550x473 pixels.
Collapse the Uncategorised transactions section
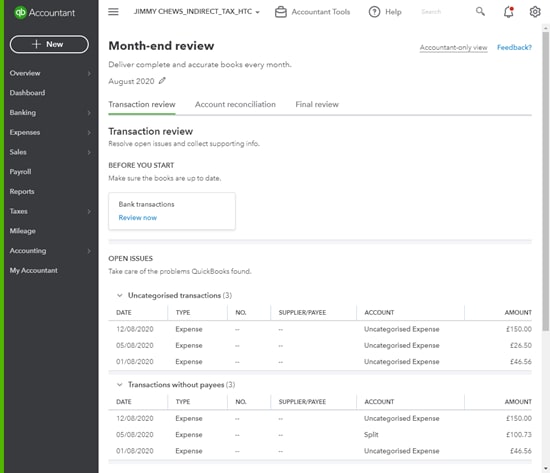pyautogui.click(x=120, y=295)
